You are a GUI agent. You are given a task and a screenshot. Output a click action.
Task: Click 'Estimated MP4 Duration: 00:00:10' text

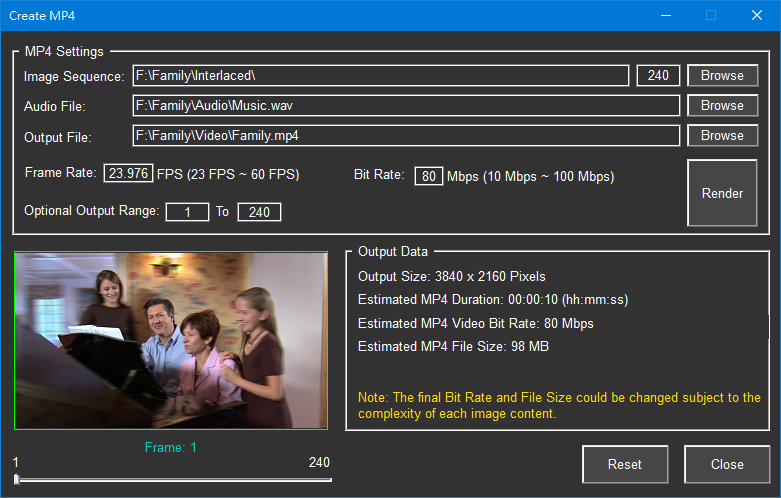pos(493,300)
